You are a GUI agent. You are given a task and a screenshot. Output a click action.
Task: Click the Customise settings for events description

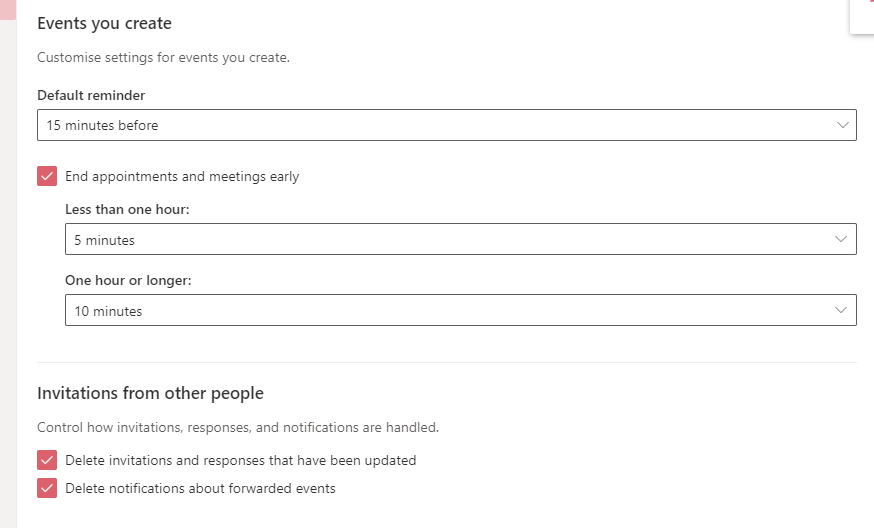(163, 57)
